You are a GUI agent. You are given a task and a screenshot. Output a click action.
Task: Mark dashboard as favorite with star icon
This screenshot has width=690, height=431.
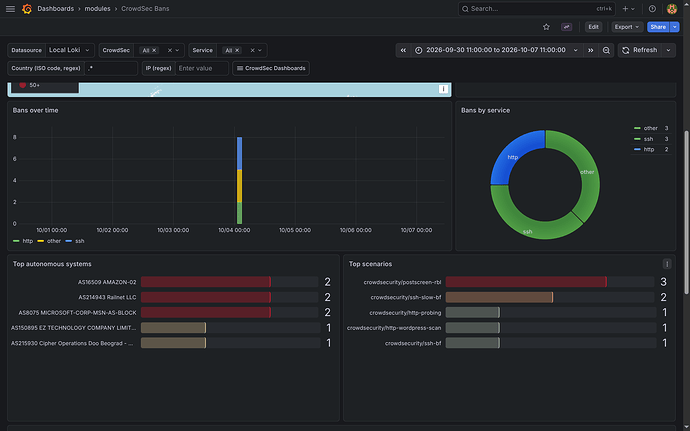(x=546, y=27)
